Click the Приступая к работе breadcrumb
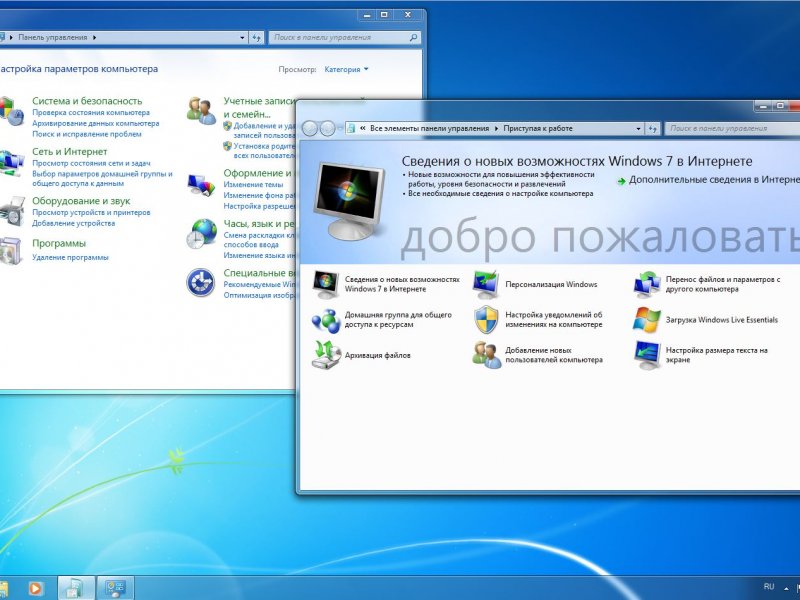 click(538, 129)
